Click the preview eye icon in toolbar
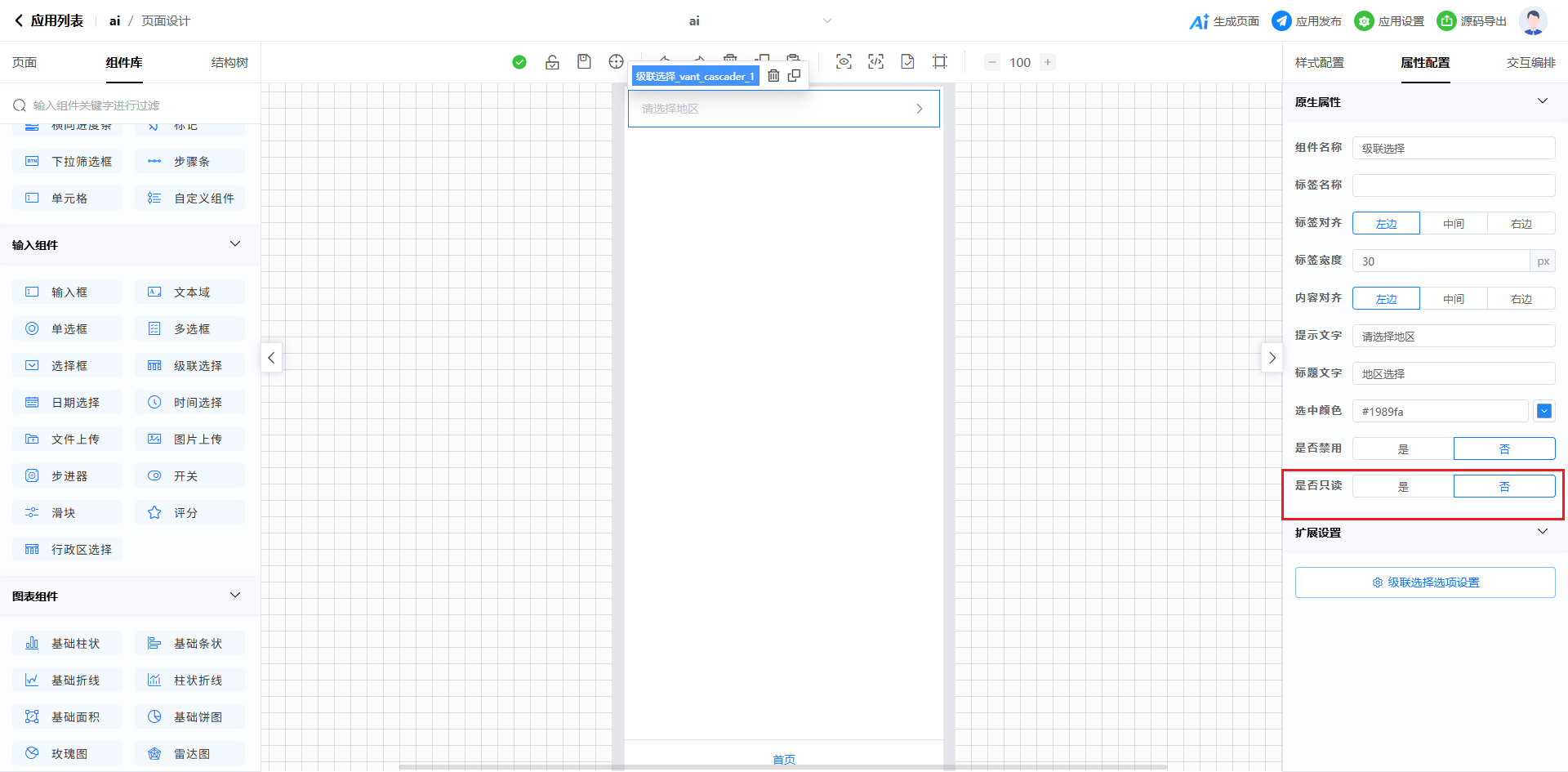The height and width of the screenshot is (772, 1568). [844, 62]
